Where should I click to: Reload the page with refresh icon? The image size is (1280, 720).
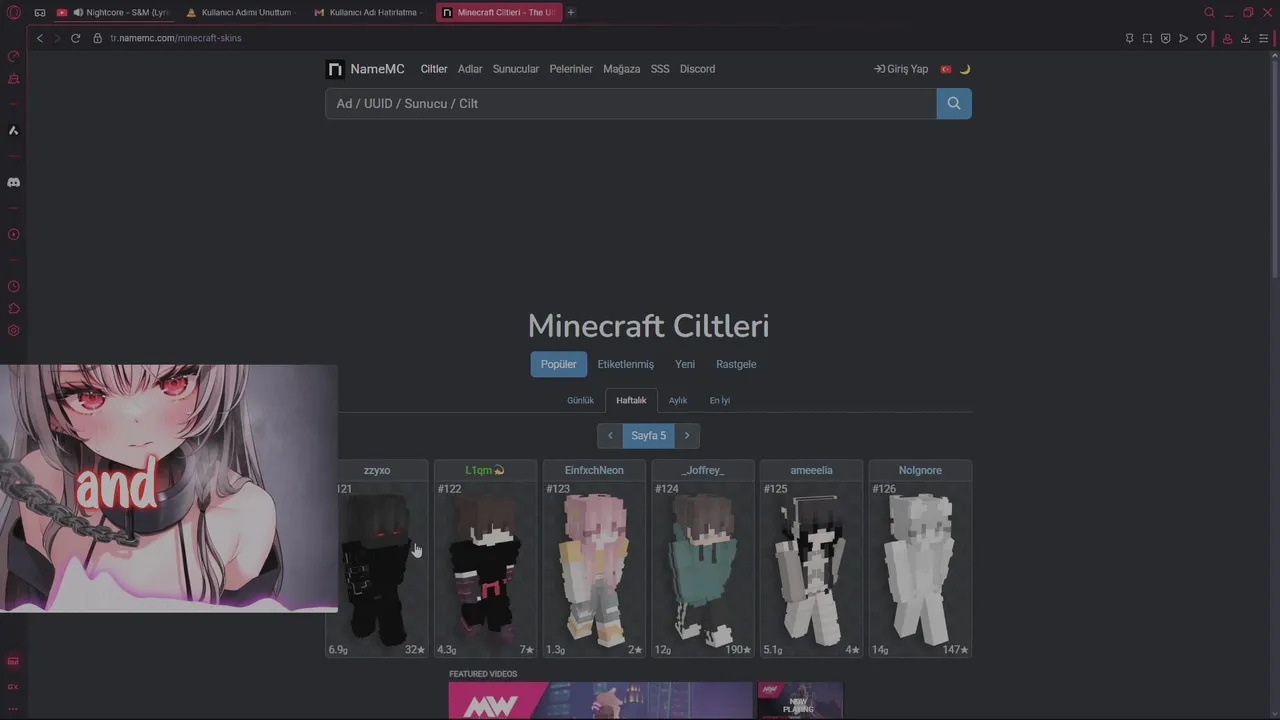click(x=75, y=38)
